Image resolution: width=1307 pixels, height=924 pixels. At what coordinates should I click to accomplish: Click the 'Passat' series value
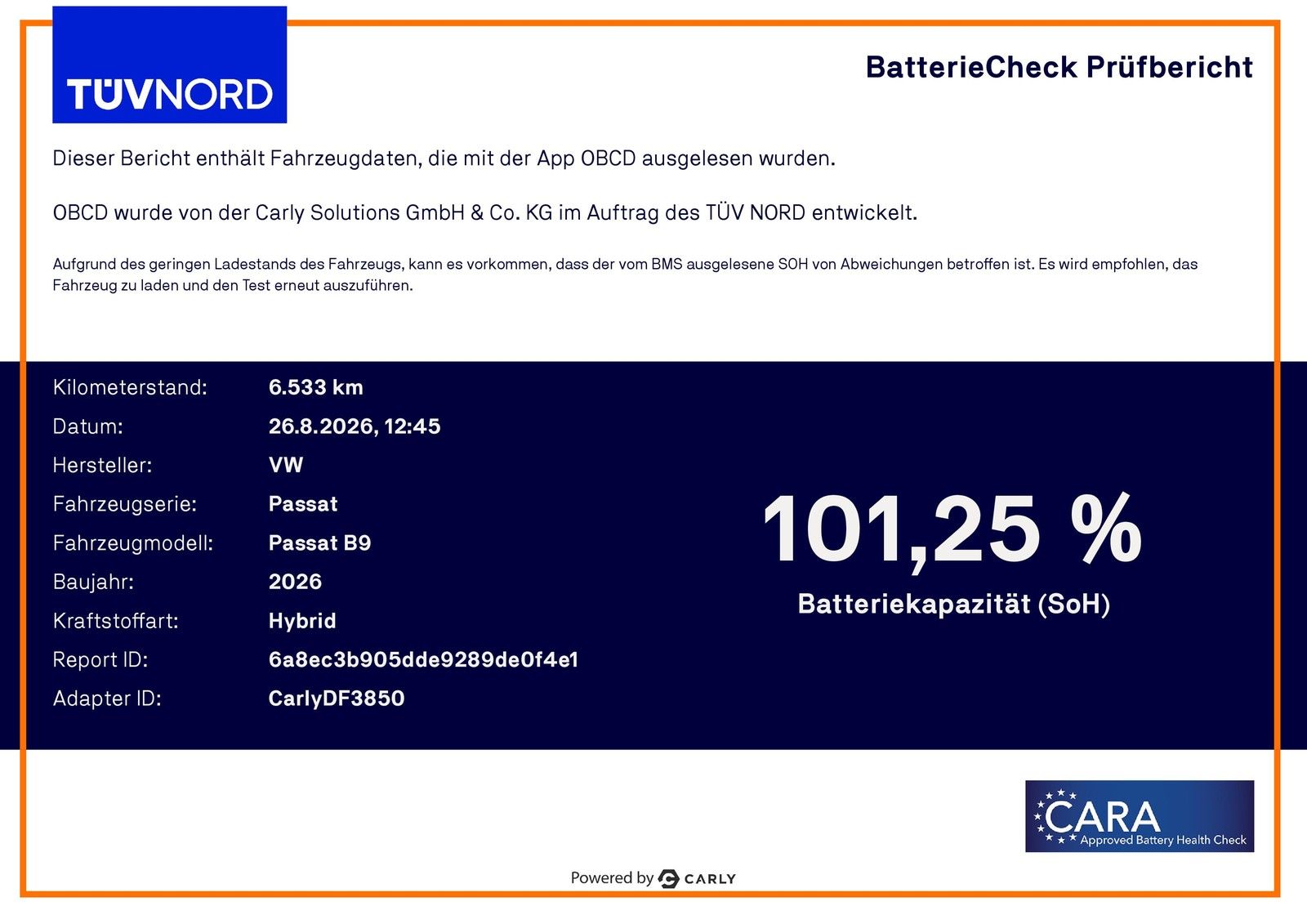[303, 504]
